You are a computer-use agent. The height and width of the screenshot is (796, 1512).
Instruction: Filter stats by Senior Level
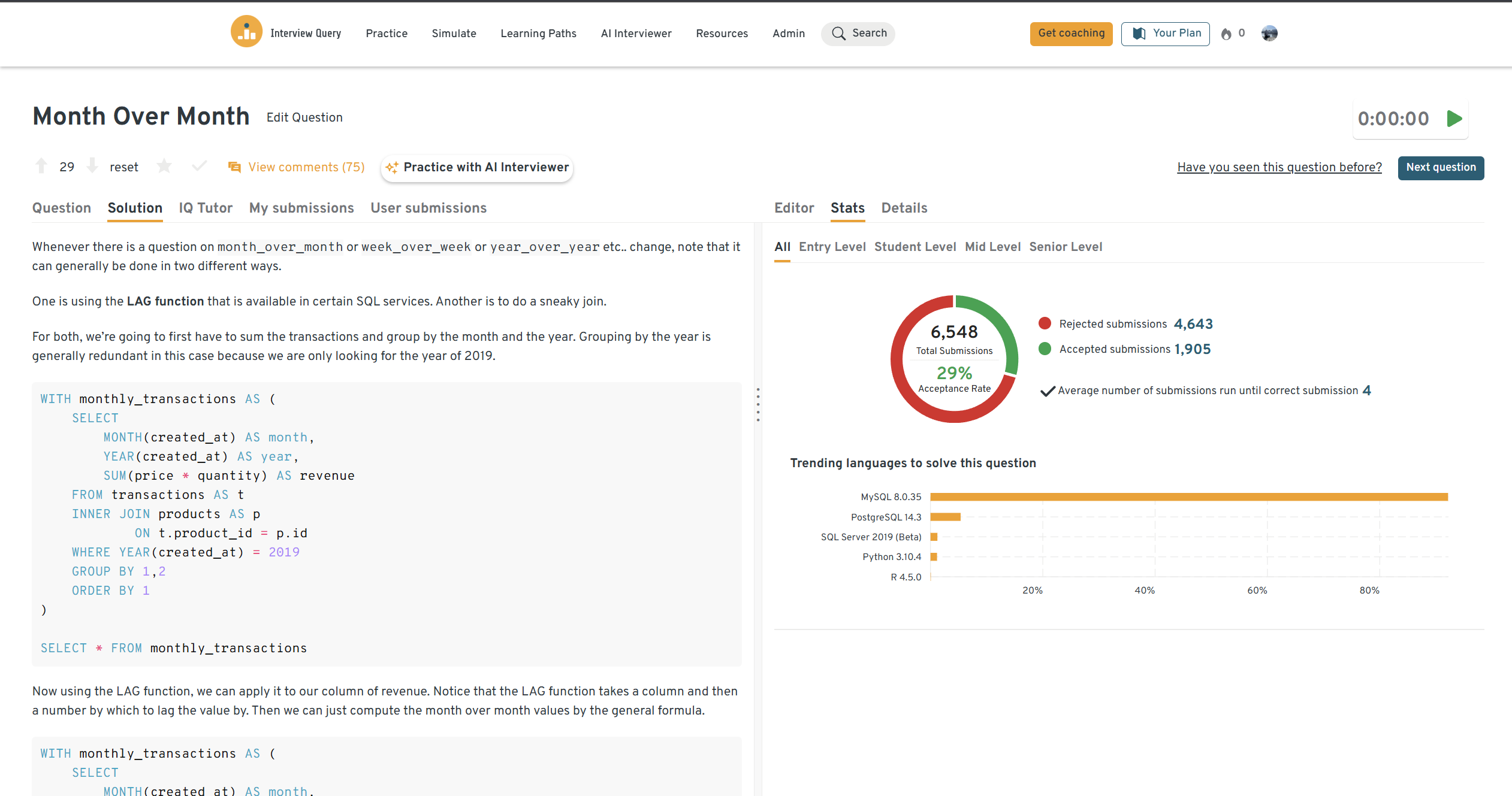tap(1066, 247)
